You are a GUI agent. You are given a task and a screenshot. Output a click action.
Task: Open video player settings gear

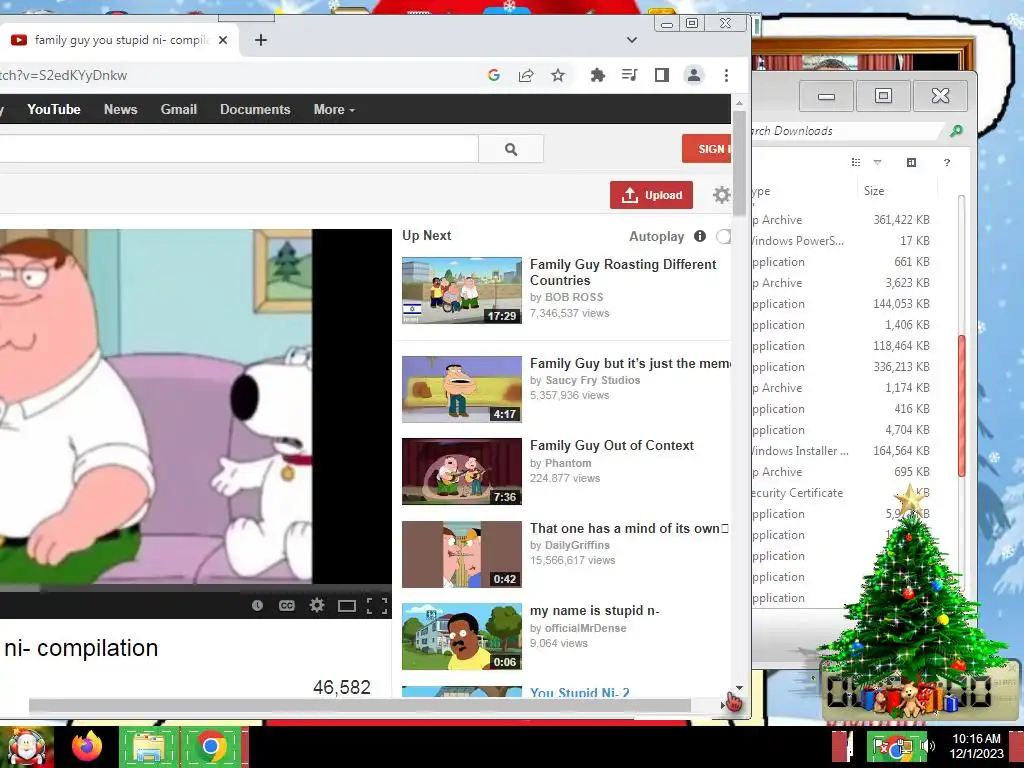(x=317, y=605)
